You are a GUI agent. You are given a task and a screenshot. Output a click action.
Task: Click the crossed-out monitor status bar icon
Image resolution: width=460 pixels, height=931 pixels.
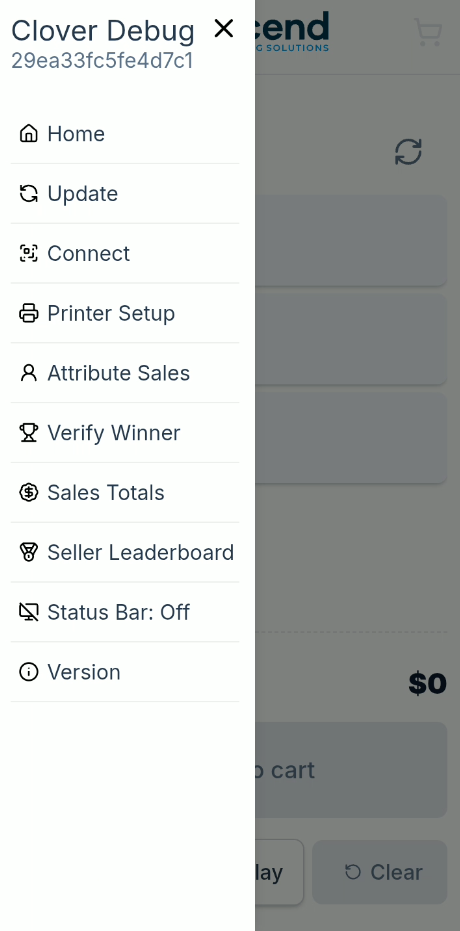(28, 612)
